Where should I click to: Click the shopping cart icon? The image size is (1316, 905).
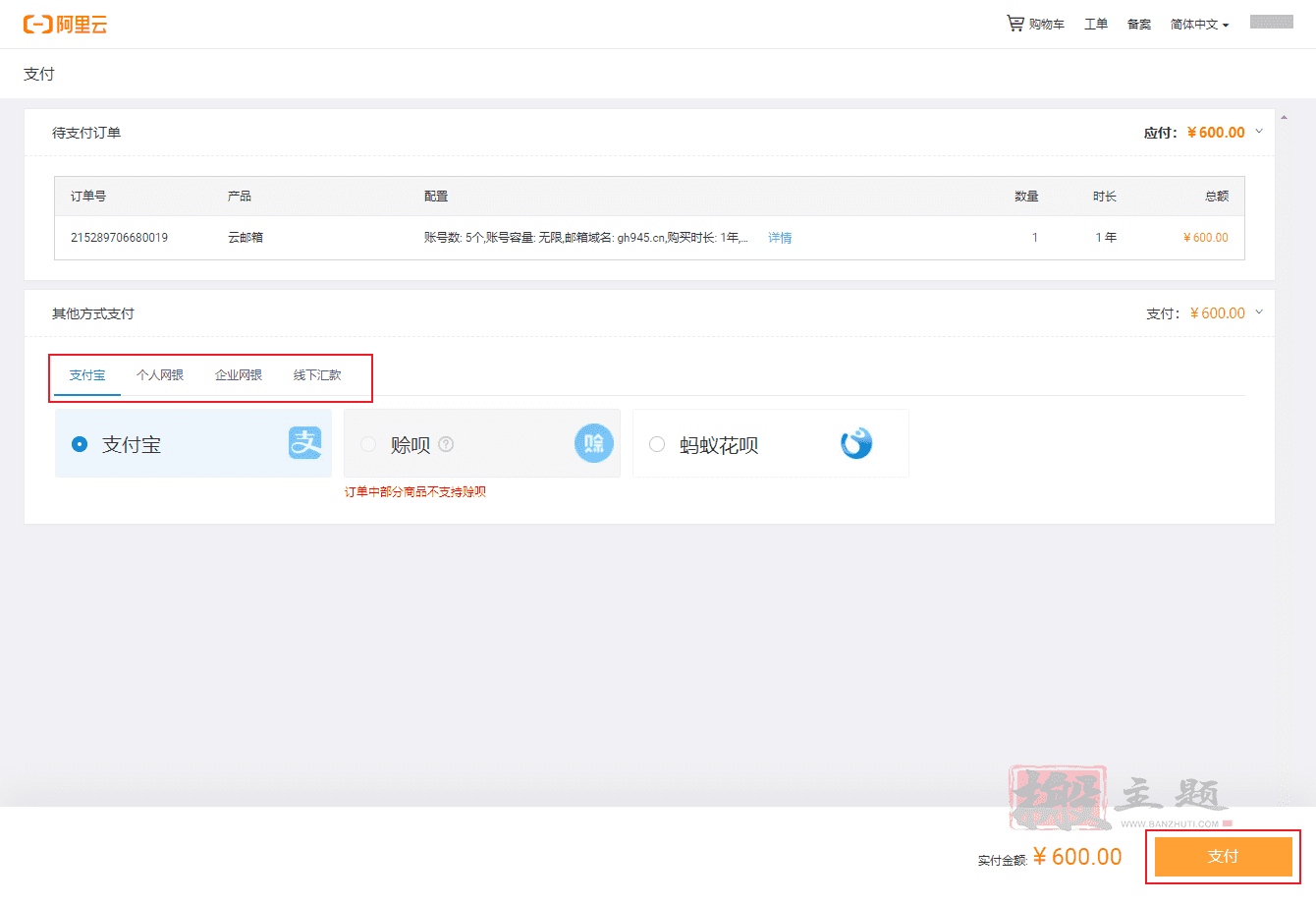pyautogui.click(x=1015, y=23)
